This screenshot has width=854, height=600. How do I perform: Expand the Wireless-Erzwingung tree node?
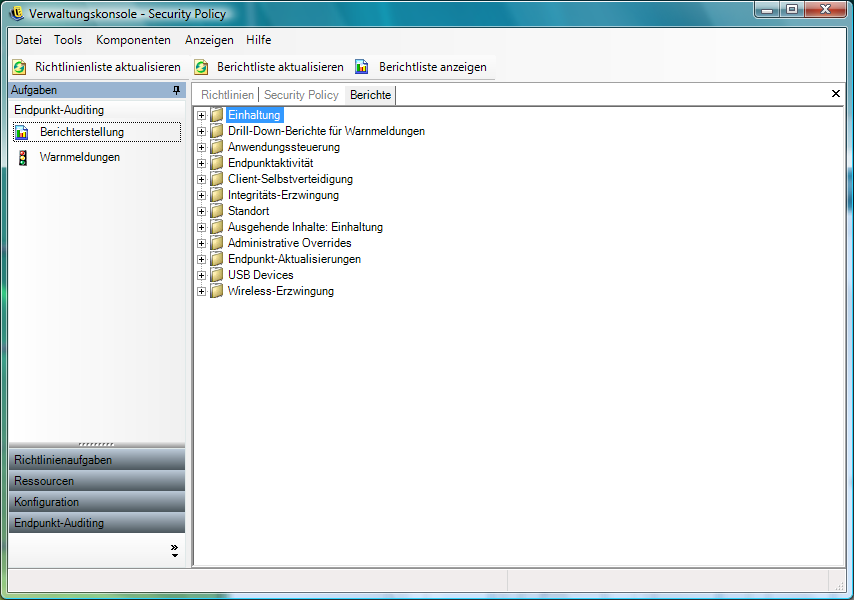(x=202, y=291)
